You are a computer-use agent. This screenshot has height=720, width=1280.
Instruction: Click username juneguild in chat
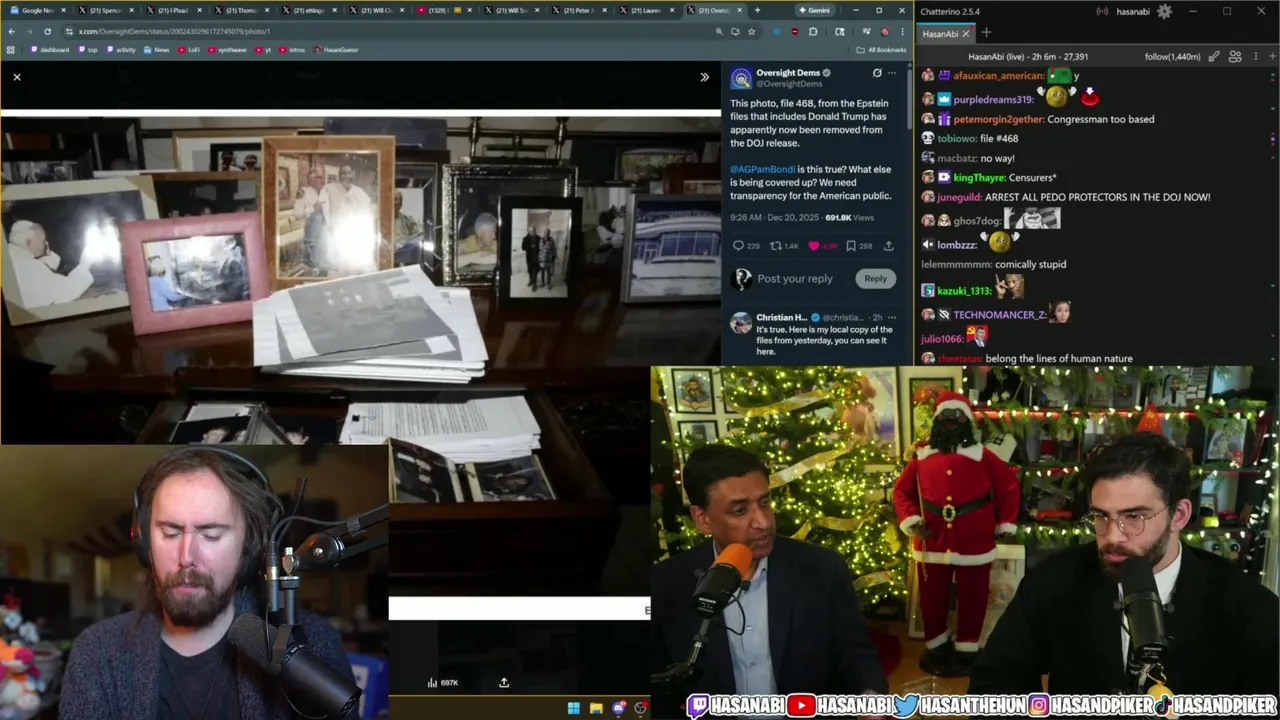pyautogui.click(x=959, y=197)
